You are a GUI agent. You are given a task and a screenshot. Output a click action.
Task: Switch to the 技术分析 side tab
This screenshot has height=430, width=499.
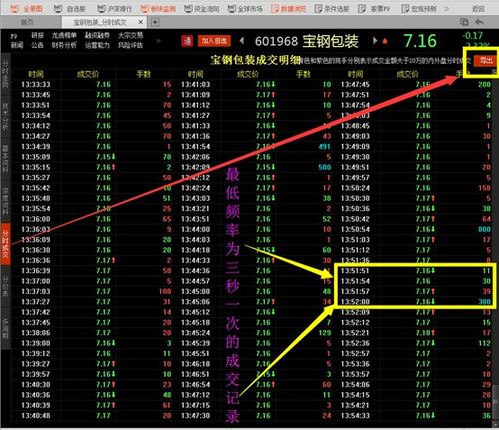click(x=5, y=117)
